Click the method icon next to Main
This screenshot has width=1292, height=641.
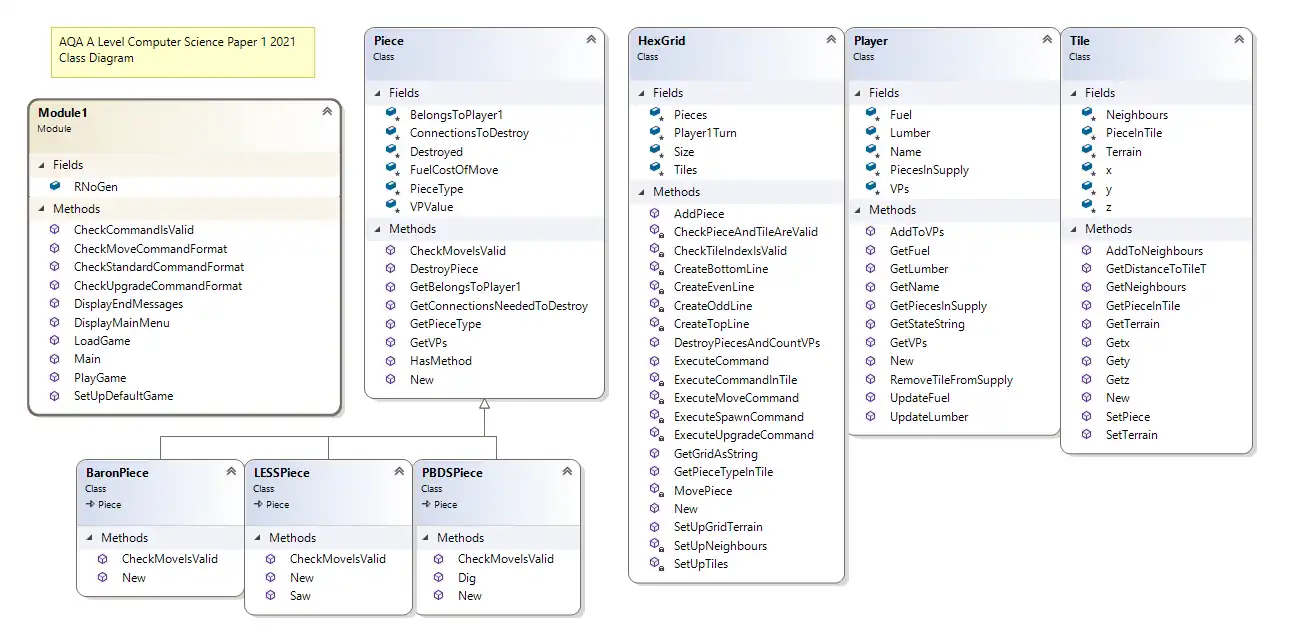tap(52, 359)
